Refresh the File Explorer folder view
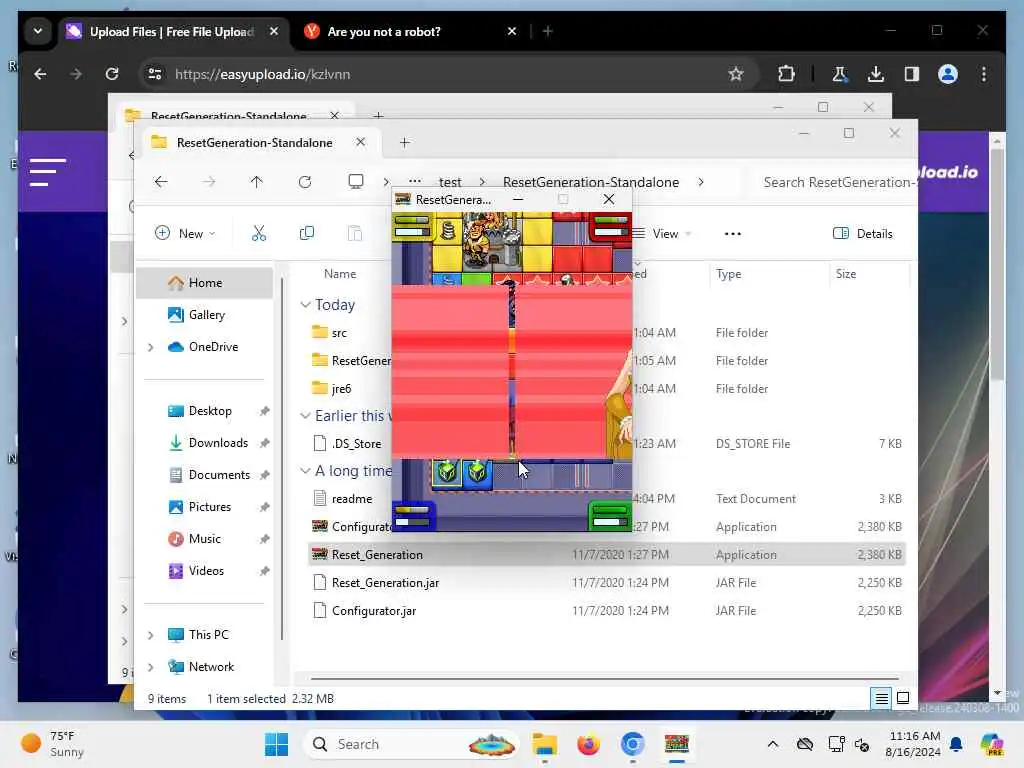The width and height of the screenshot is (1024, 768). (305, 182)
